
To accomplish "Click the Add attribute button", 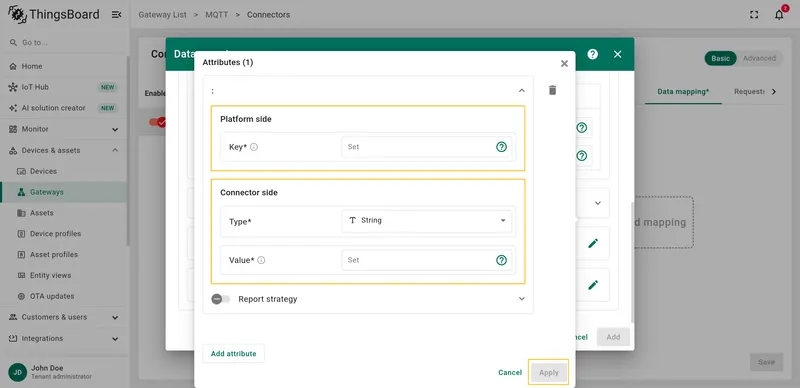I will tap(234, 354).
